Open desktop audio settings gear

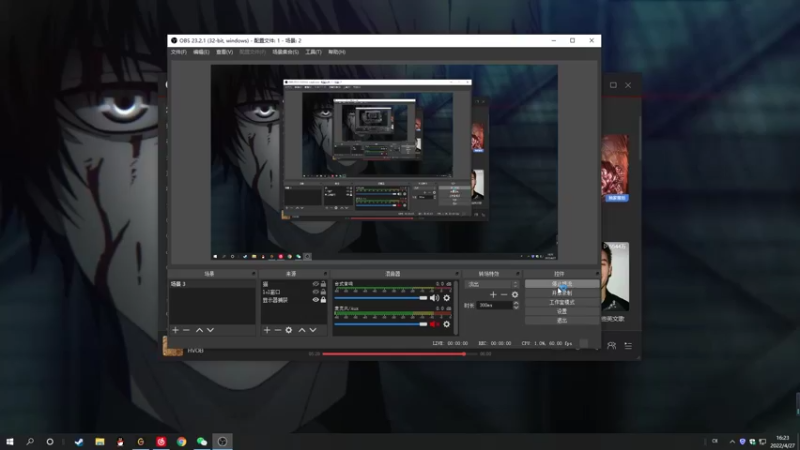pos(446,298)
